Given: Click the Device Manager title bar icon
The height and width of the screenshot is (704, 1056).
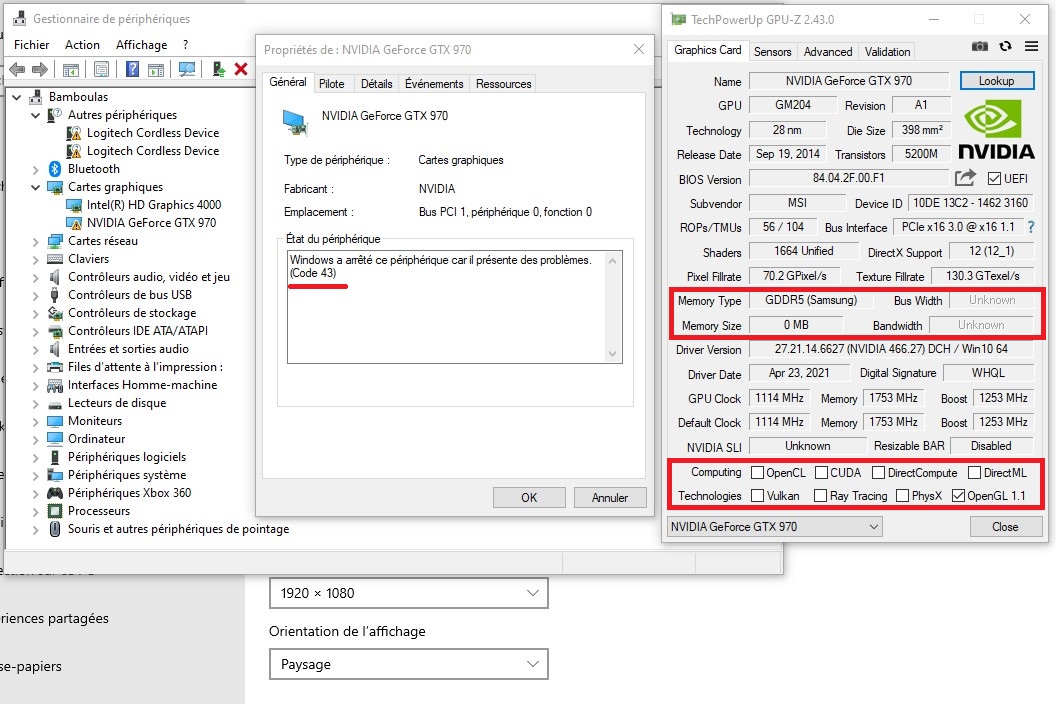Looking at the screenshot, I should tap(20, 18).
